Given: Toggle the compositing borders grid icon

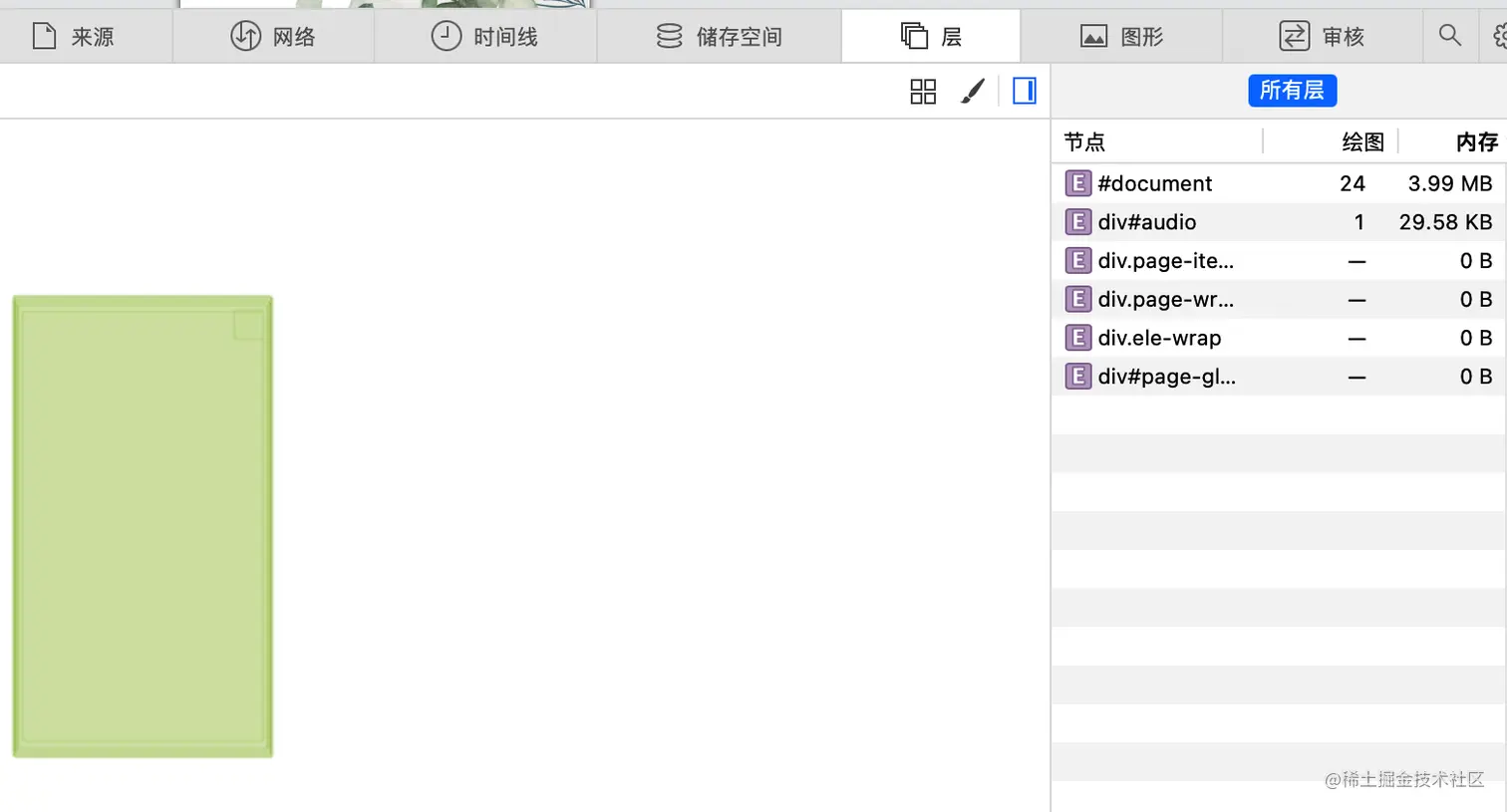Looking at the screenshot, I should coord(923,91).
